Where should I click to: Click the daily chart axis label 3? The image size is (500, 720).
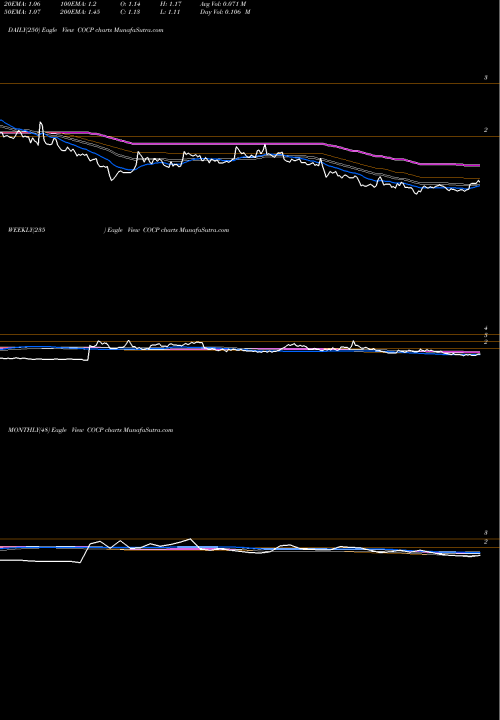[485, 78]
